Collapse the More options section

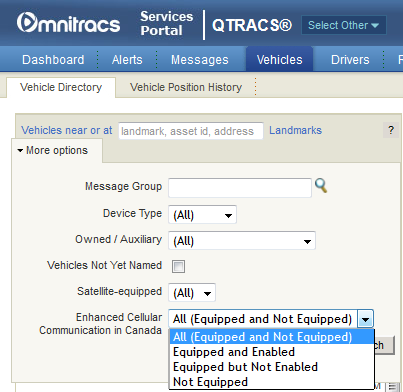pyautogui.click(x=53, y=150)
